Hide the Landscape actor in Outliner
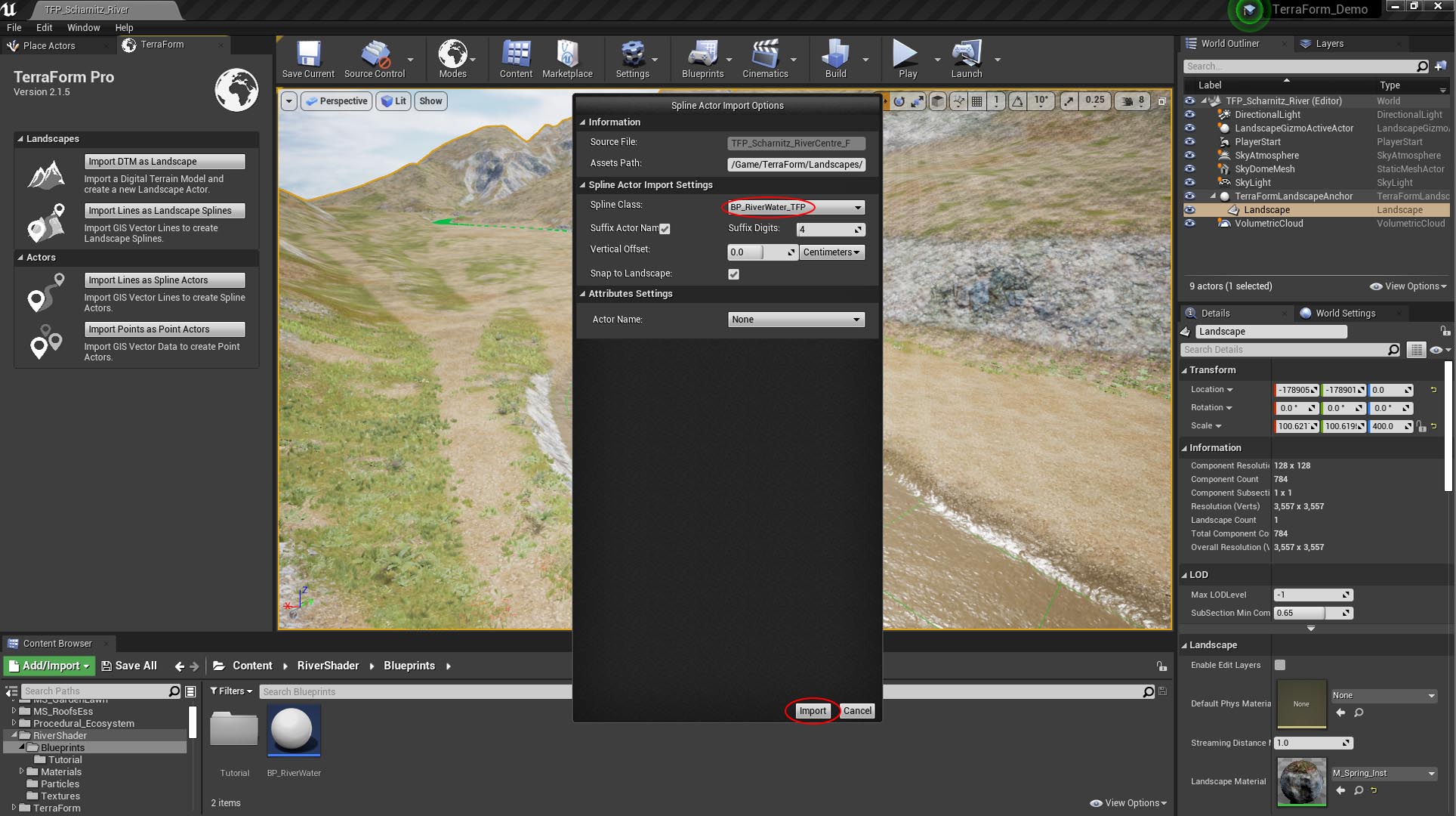This screenshot has width=1456, height=816. tap(1190, 210)
